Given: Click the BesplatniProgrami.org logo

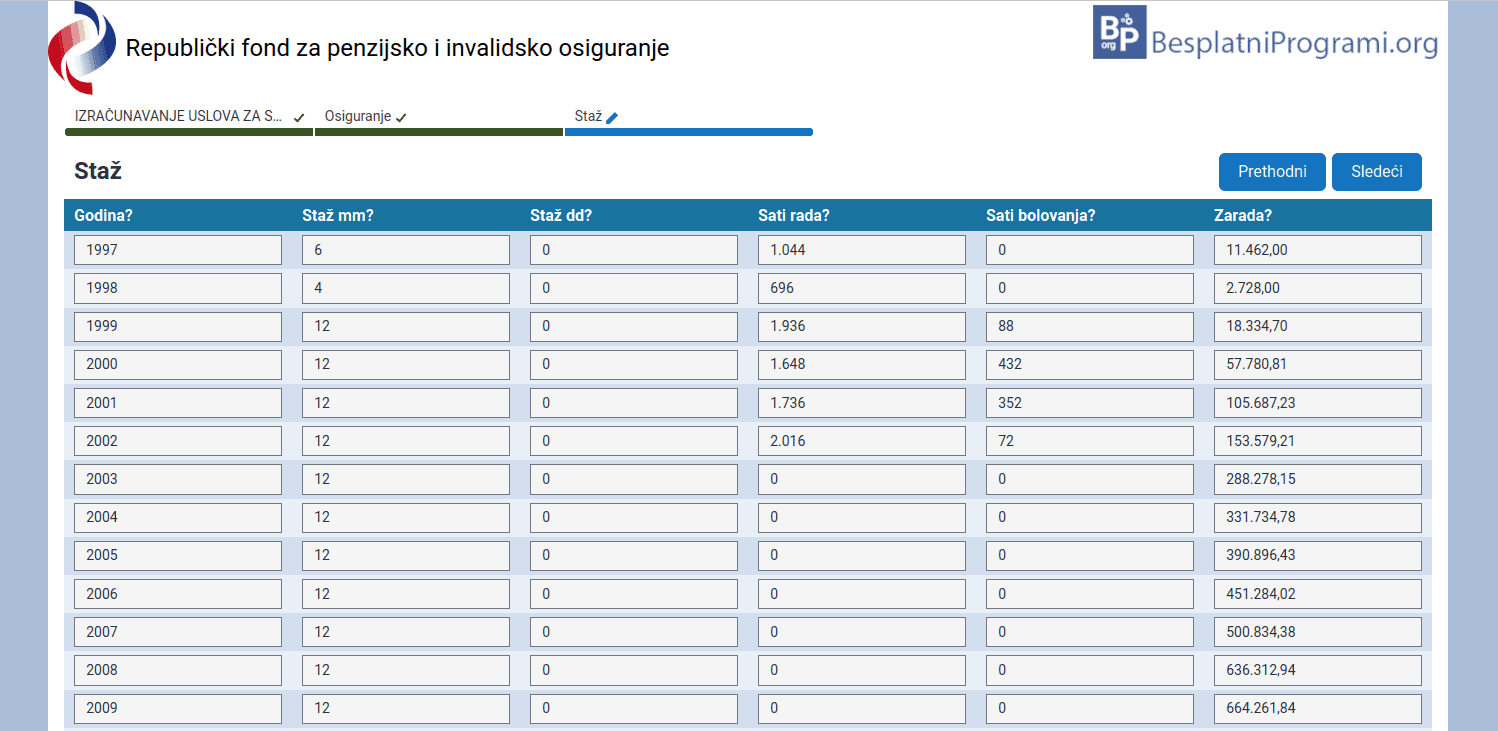Looking at the screenshot, I should [1265, 32].
